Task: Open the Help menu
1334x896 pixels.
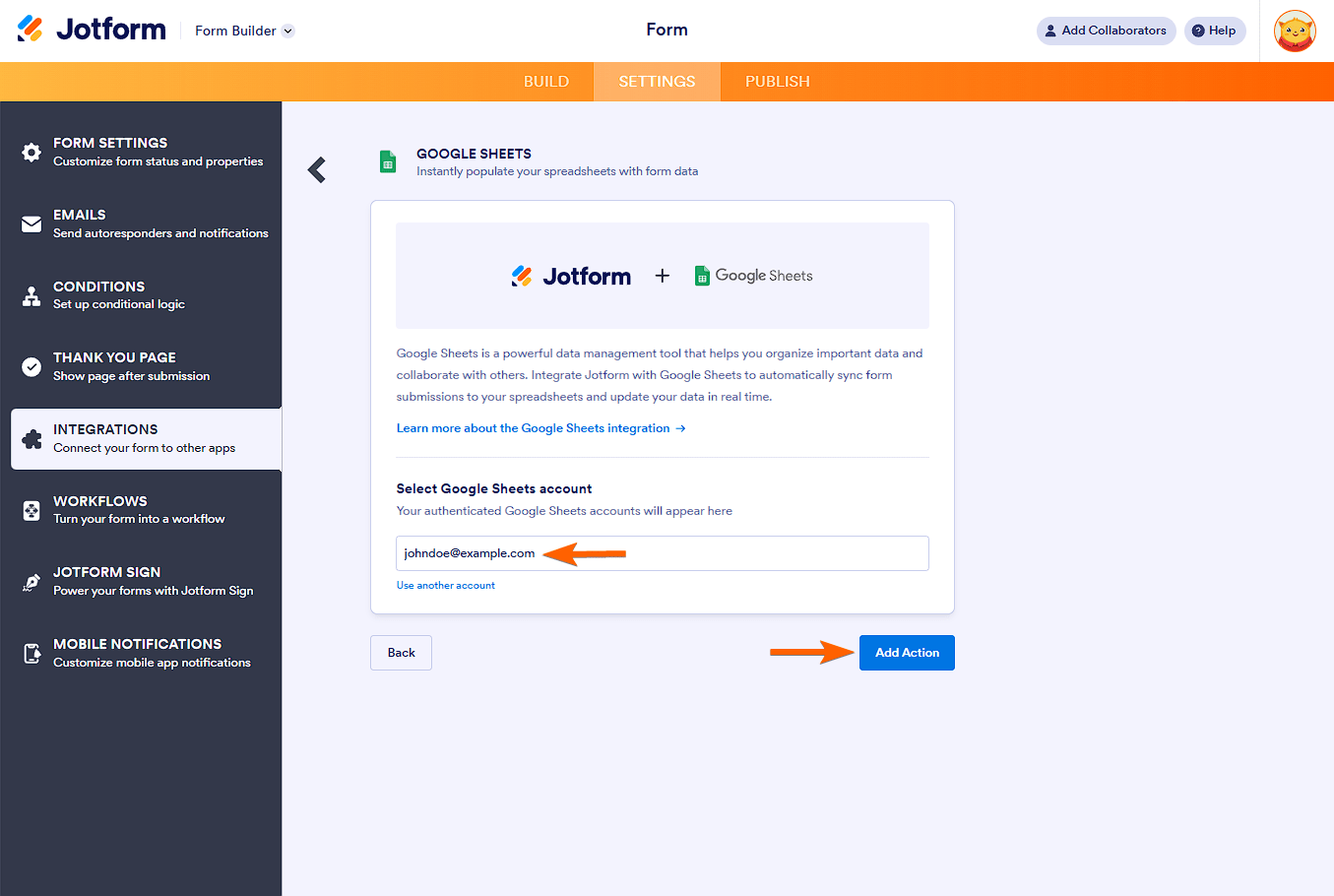Action: point(1214,31)
